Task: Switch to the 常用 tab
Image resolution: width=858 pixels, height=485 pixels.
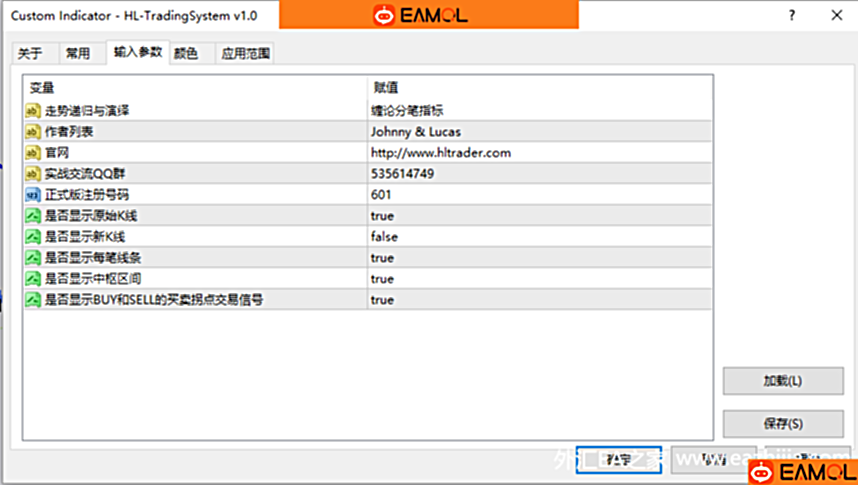Action: [x=78, y=54]
